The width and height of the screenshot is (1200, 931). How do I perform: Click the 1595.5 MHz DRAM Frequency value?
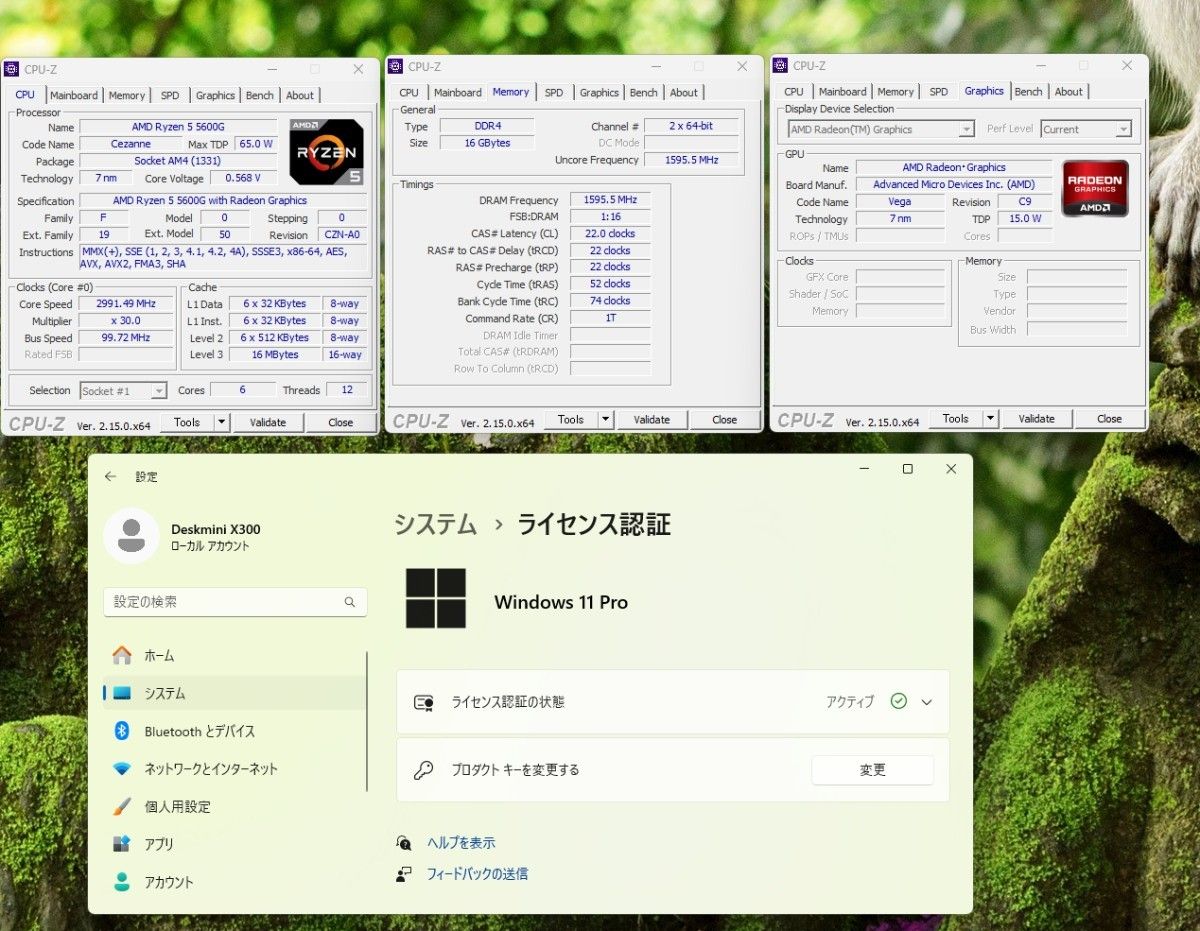pyautogui.click(x=610, y=200)
